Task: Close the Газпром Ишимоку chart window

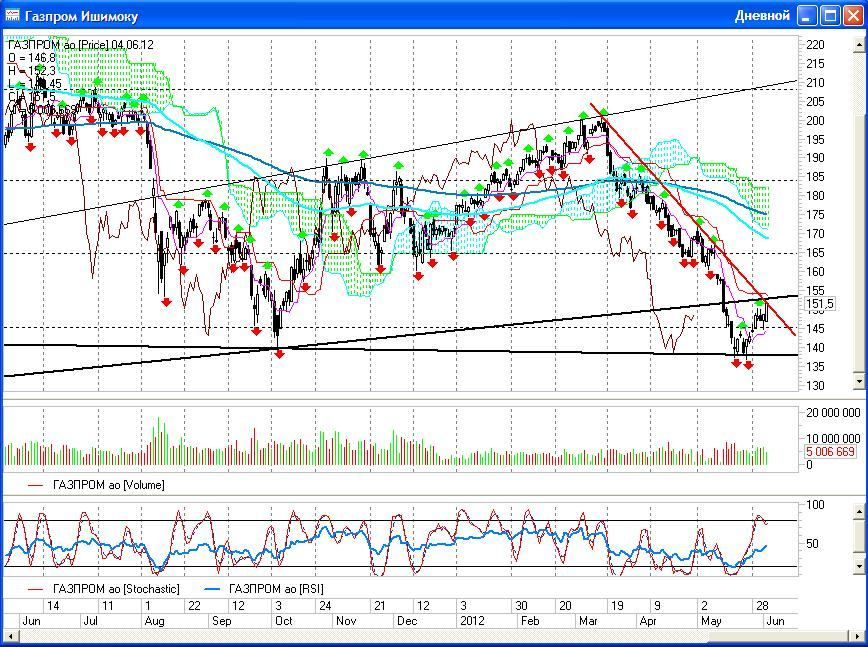Action: [x=853, y=15]
